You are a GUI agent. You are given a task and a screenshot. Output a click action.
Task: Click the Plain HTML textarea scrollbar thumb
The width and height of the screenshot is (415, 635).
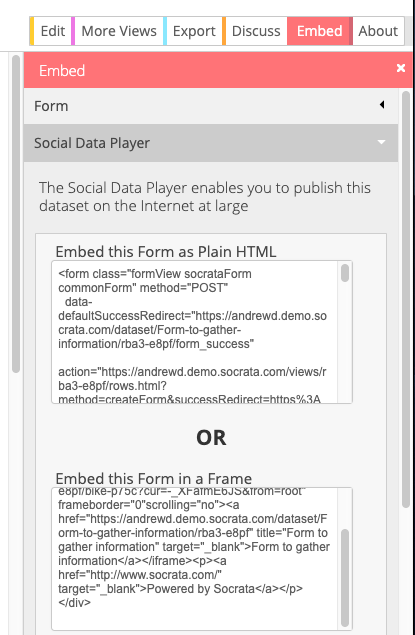[x=345, y=273]
